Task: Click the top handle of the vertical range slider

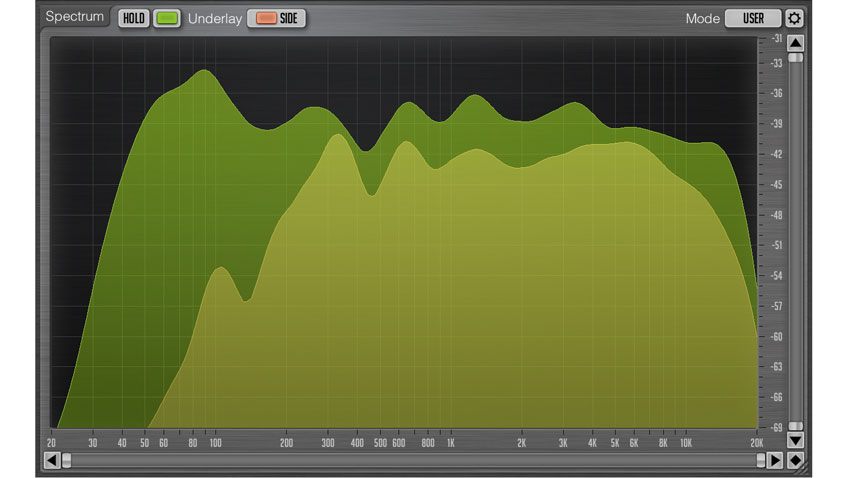Action: click(x=795, y=57)
